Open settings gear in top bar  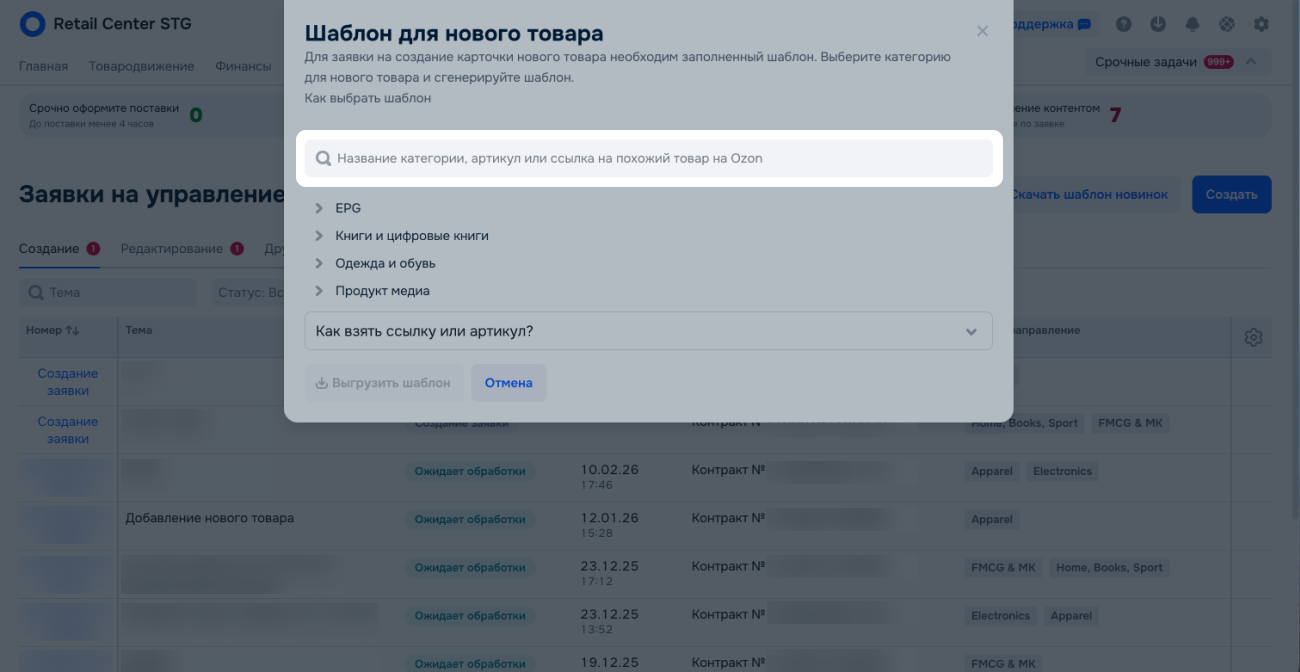[x=1261, y=24]
